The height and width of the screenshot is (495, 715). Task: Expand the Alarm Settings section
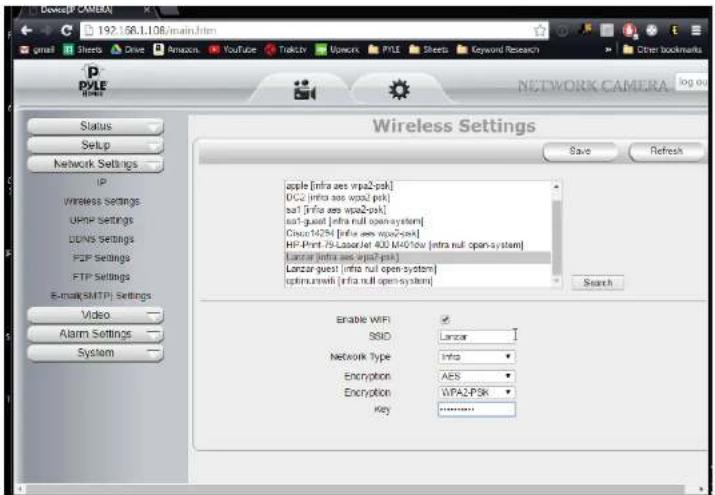click(x=95, y=334)
